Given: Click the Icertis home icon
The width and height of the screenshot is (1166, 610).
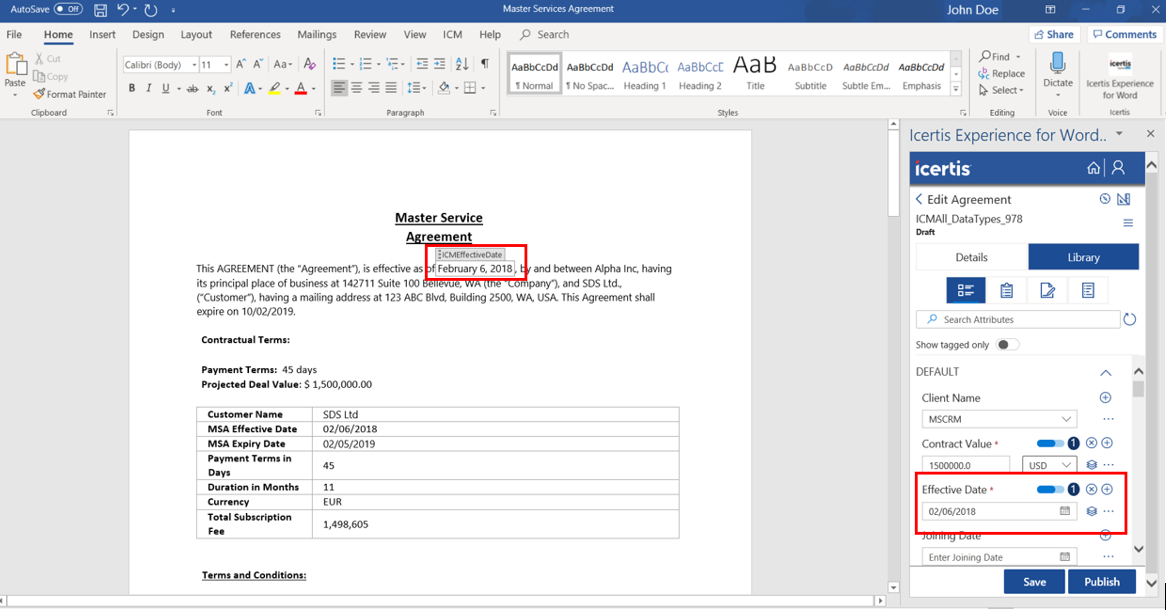Looking at the screenshot, I should 1093,168.
